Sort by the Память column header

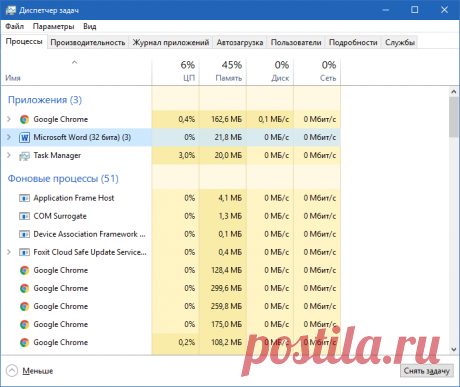223,72
